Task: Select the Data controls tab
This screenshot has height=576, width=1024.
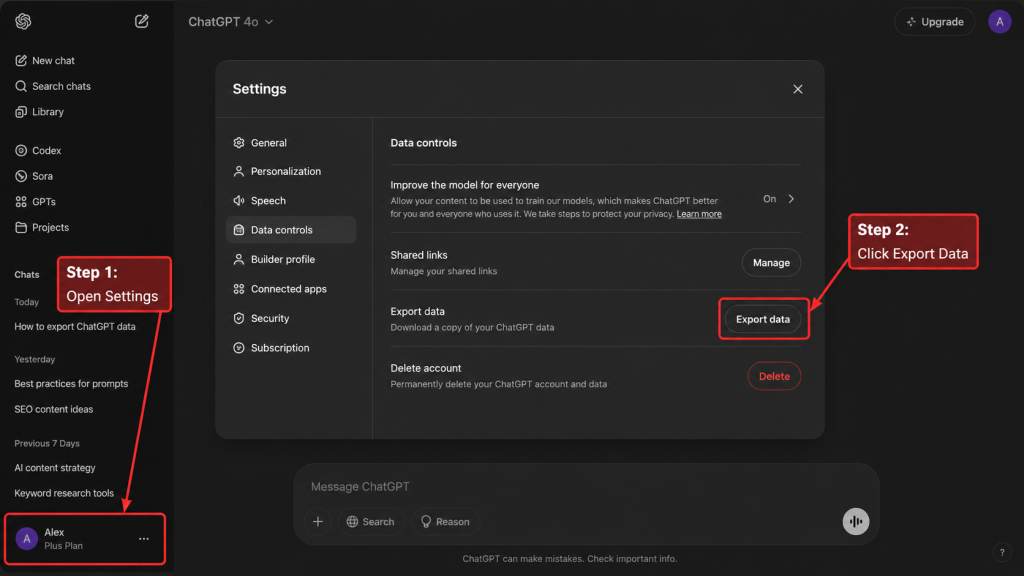Action: click(291, 230)
